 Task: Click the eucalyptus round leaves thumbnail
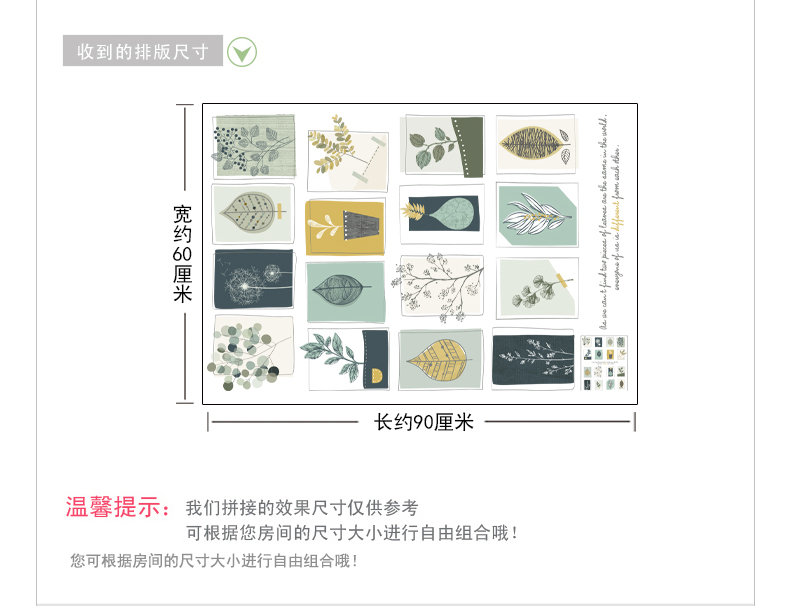click(x=250, y=353)
